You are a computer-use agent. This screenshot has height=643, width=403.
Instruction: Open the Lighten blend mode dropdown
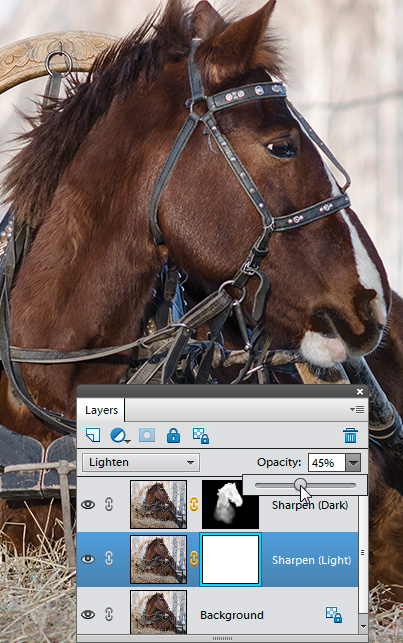pyautogui.click(x=141, y=463)
